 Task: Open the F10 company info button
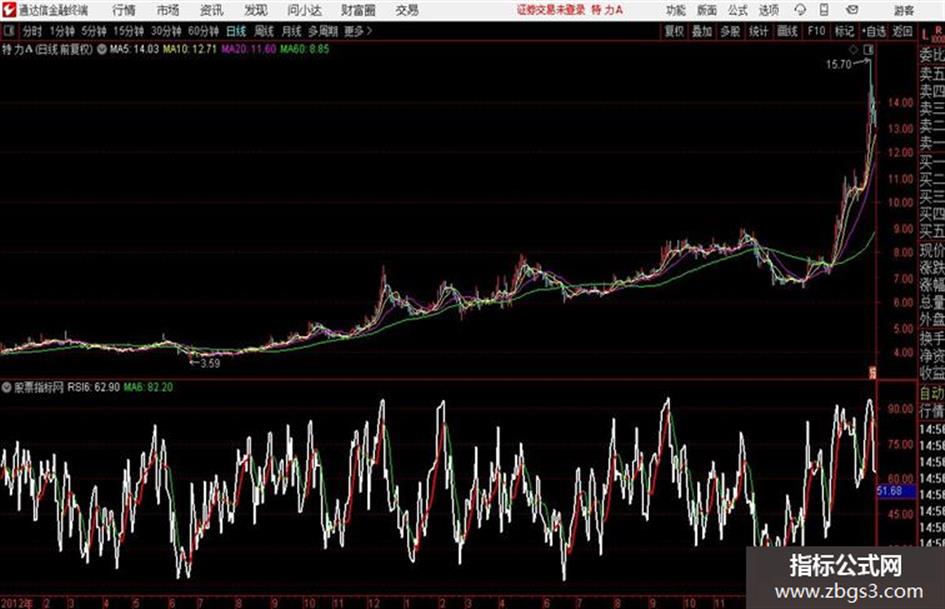pyautogui.click(x=816, y=31)
